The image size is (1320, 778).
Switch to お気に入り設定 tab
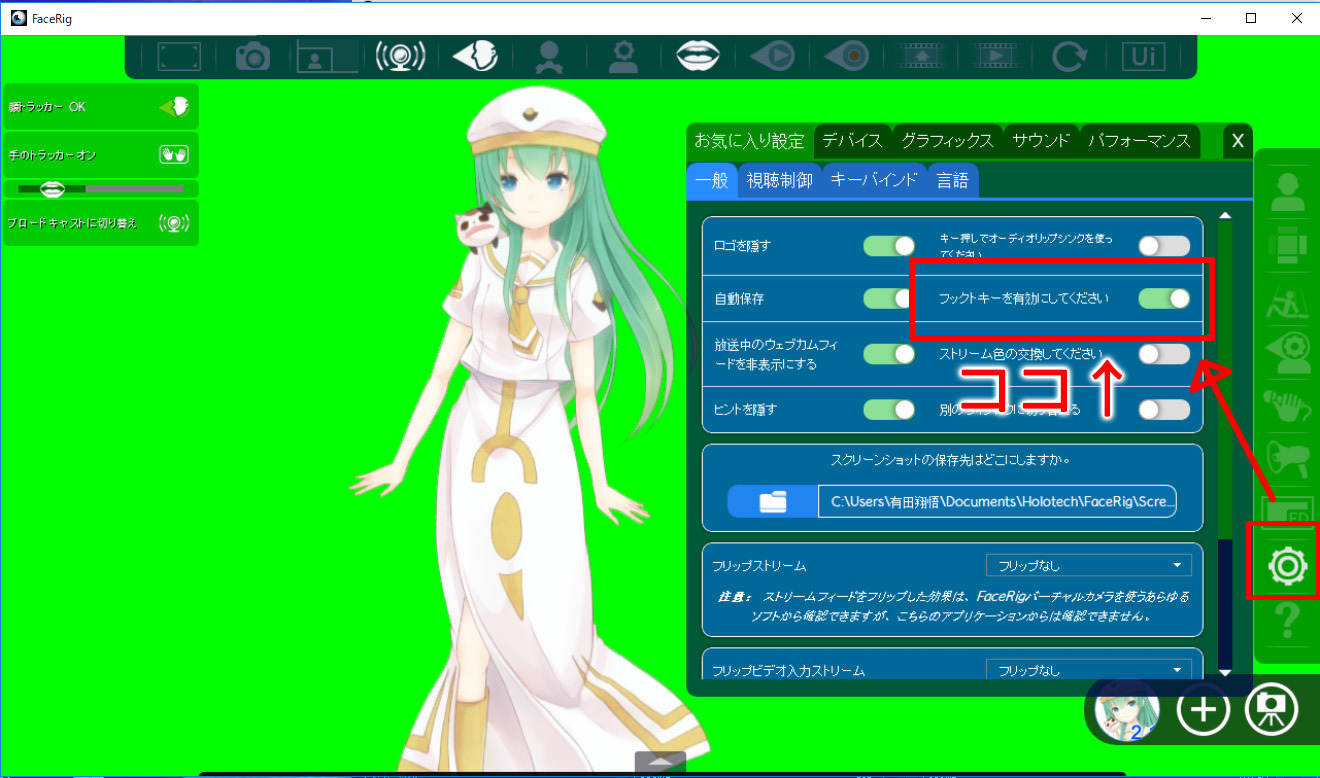pos(750,141)
